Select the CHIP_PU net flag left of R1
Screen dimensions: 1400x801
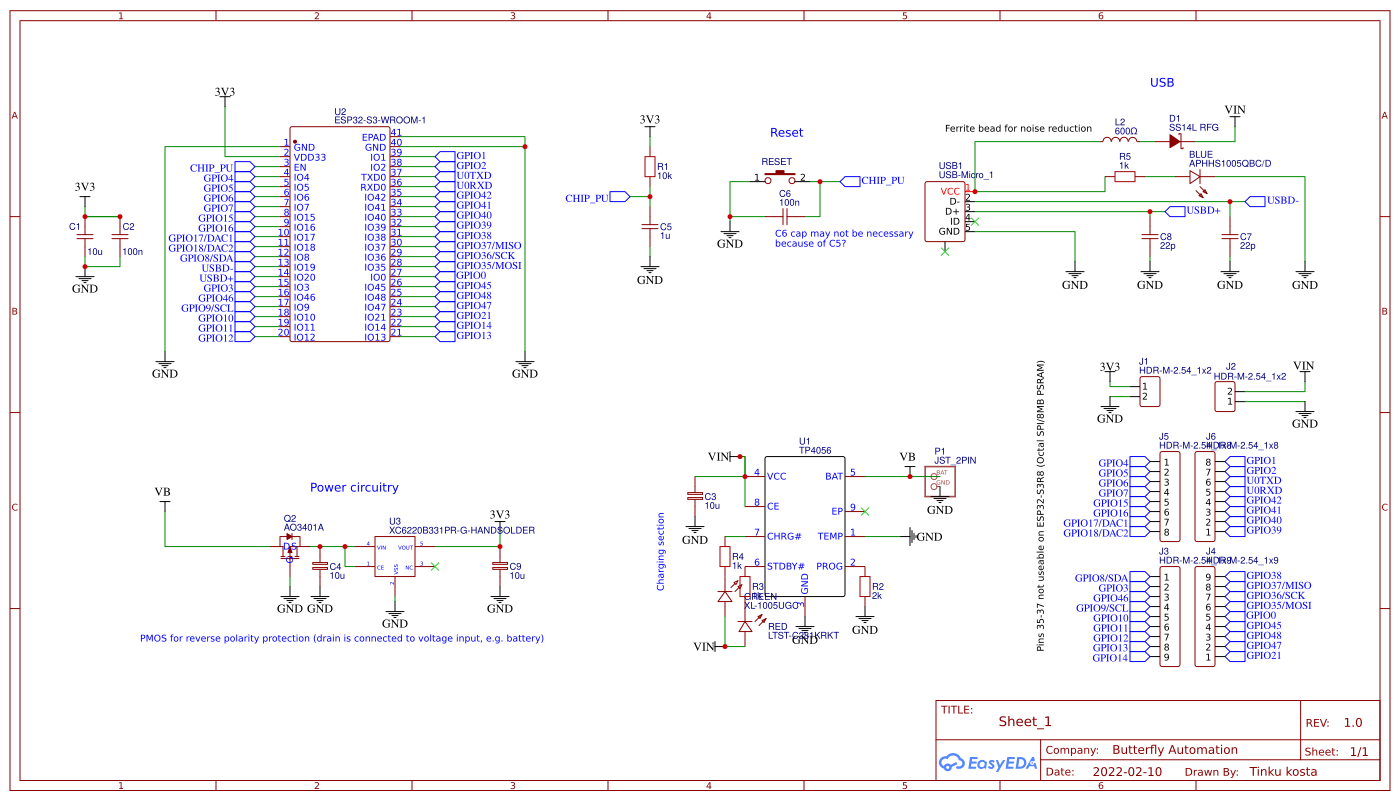(x=597, y=197)
